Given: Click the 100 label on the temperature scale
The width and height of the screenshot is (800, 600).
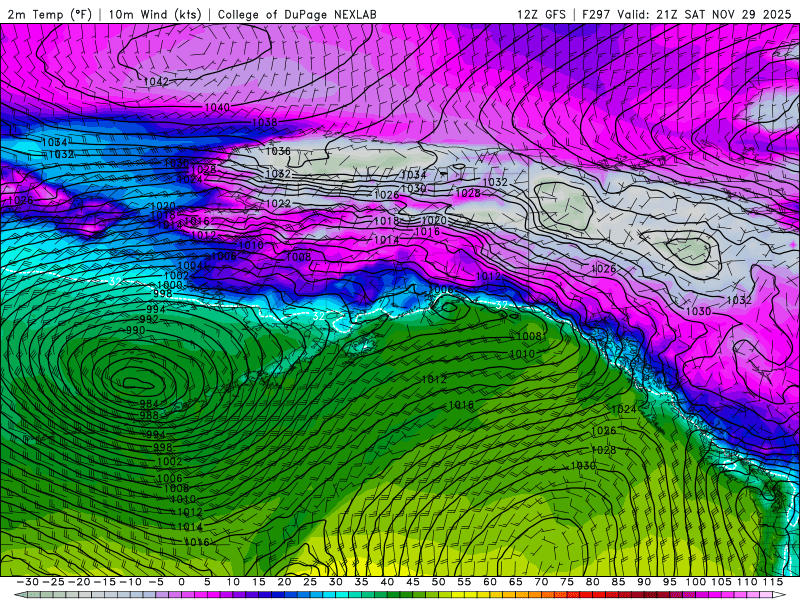Looking at the screenshot, I should pyautogui.click(x=695, y=582).
